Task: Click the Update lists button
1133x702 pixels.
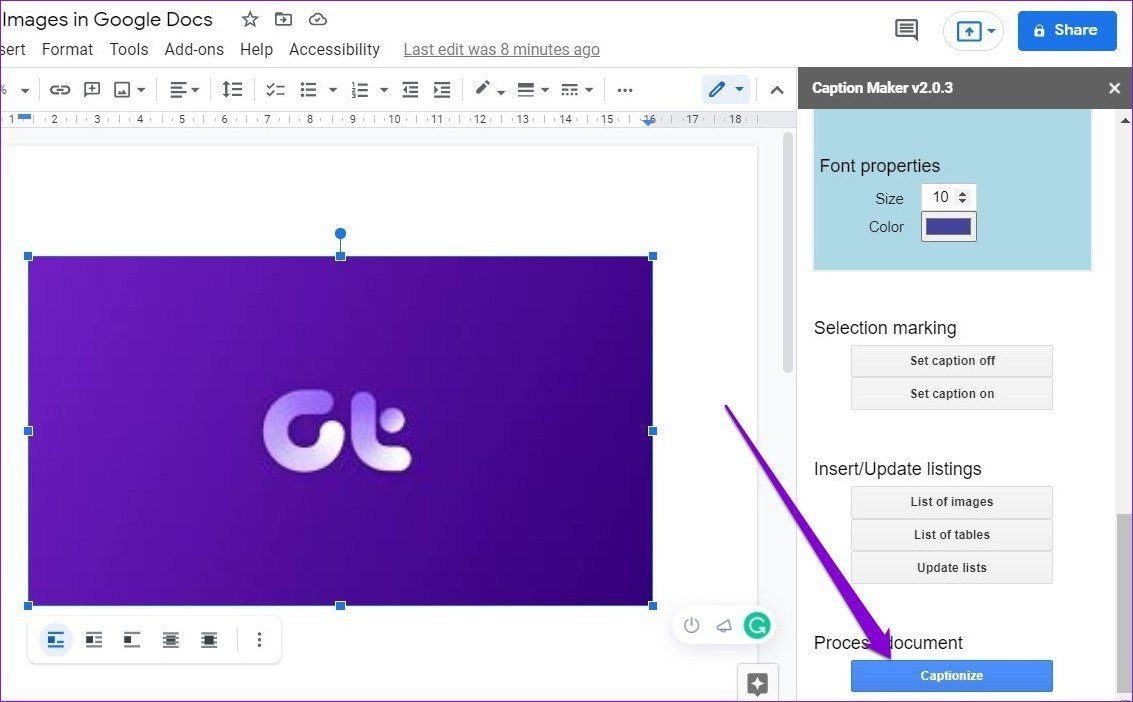Action: pyautogui.click(x=952, y=568)
